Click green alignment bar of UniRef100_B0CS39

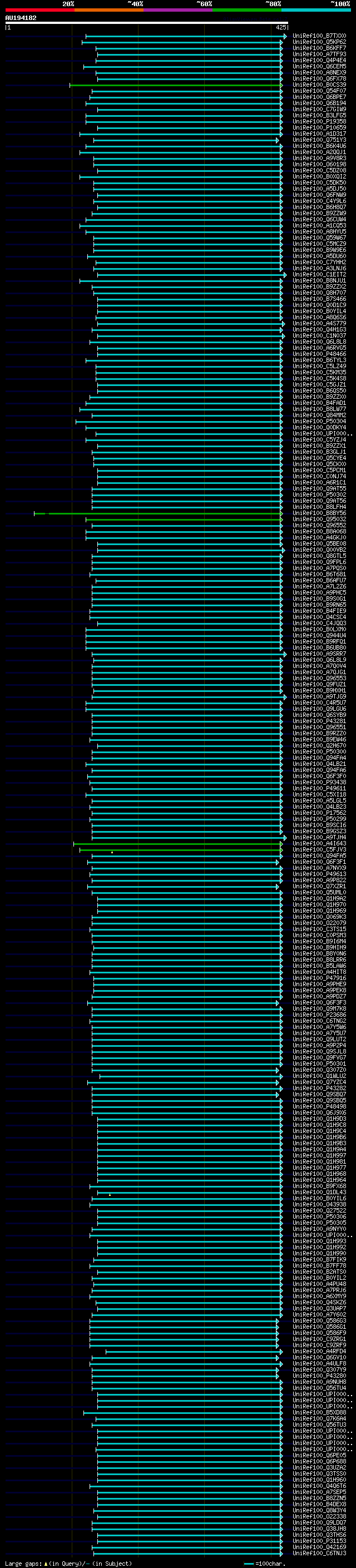click(x=176, y=85)
